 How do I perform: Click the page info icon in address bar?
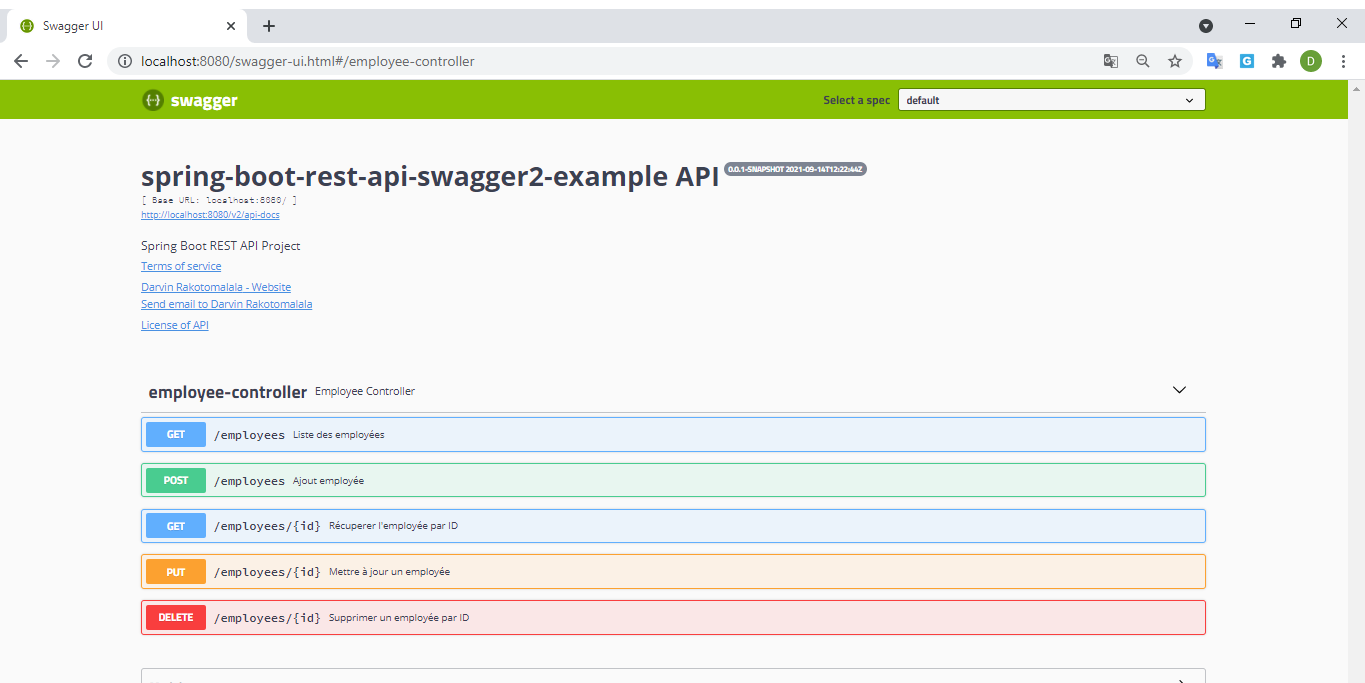click(124, 61)
